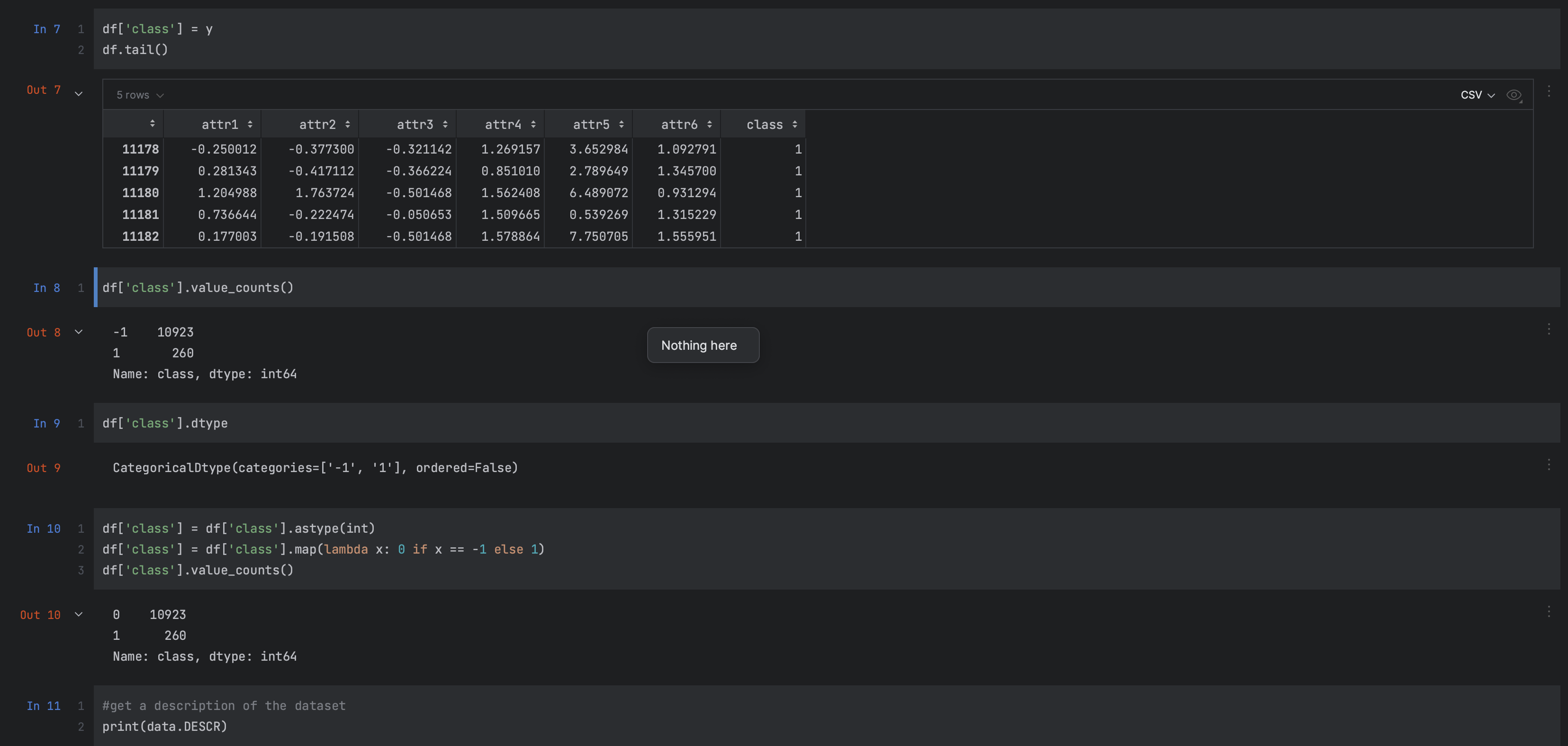
Task: Open more options menu for Out 7
Action: pyautogui.click(x=1549, y=91)
